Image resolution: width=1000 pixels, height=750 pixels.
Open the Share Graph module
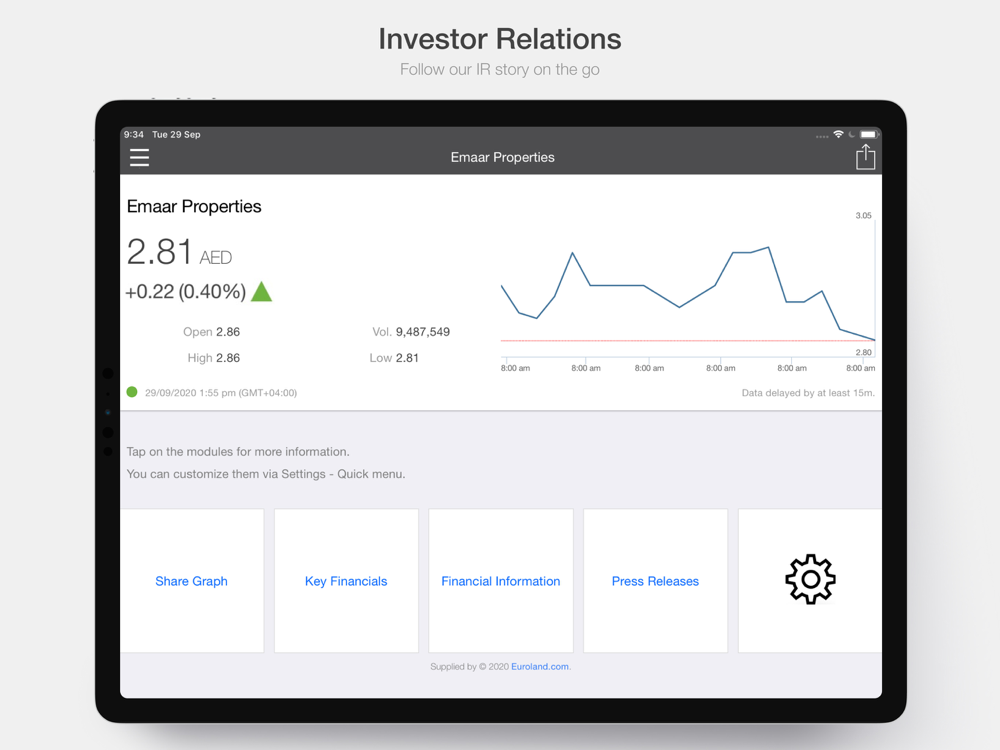coord(191,580)
